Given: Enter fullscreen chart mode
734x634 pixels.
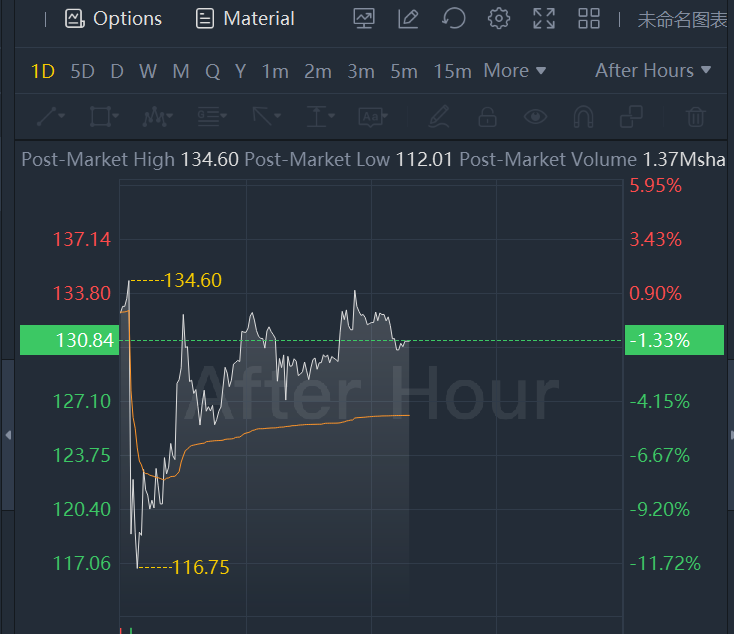Looking at the screenshot, I should (x=544, y=18).
